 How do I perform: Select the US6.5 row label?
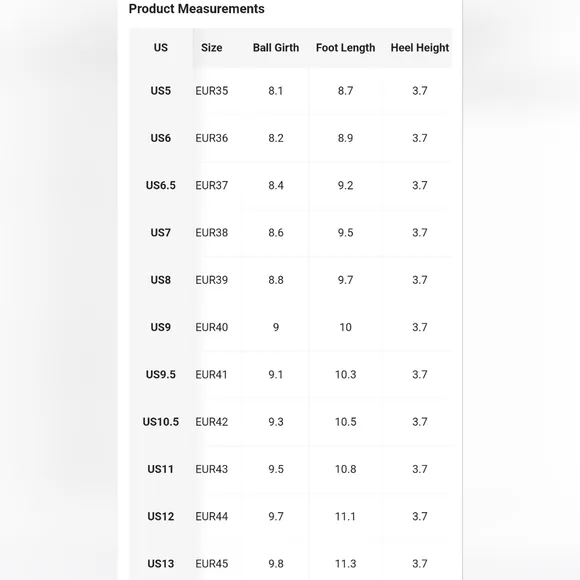161,185
